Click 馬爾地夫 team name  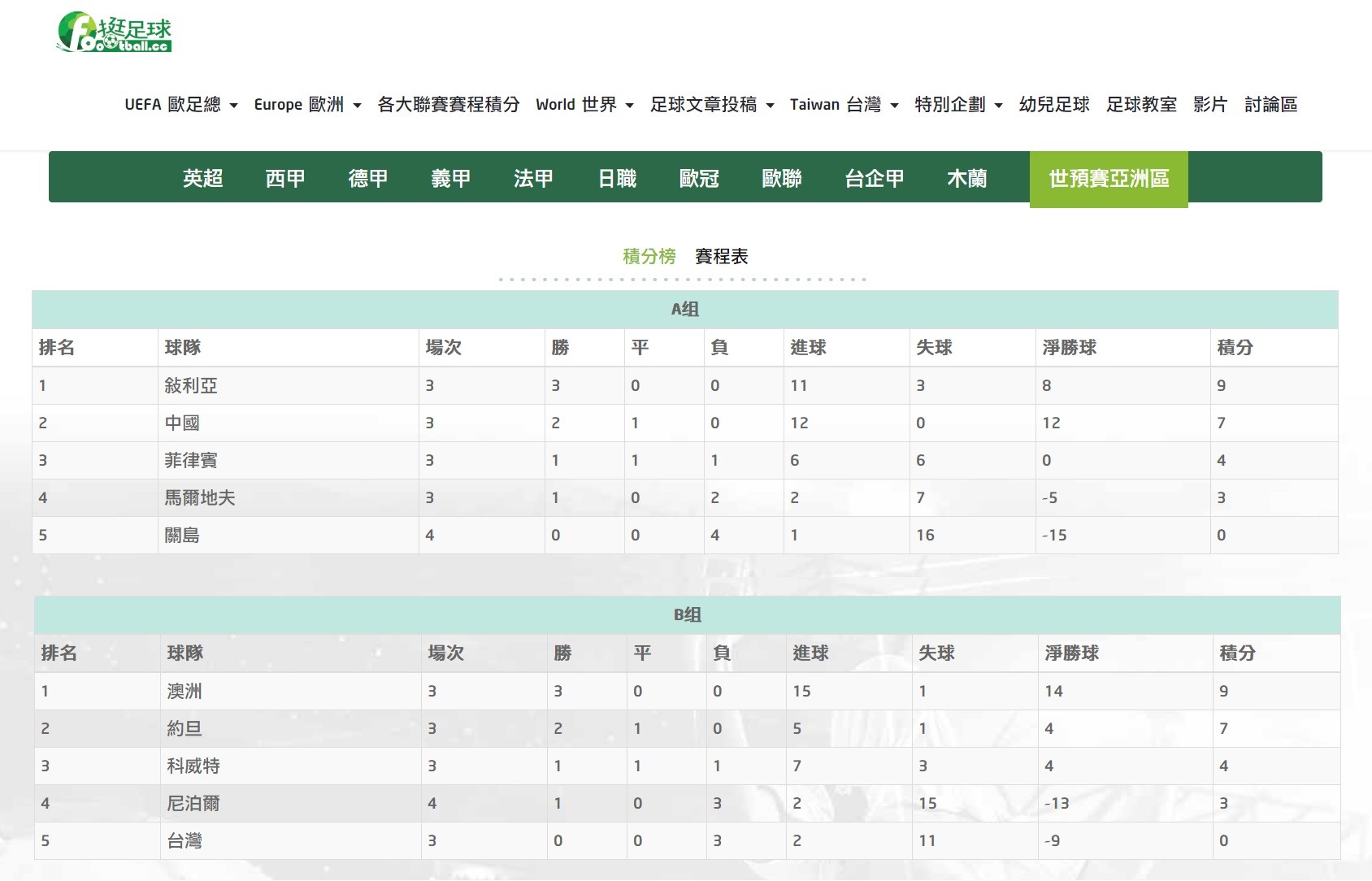[x=200, y=497]
